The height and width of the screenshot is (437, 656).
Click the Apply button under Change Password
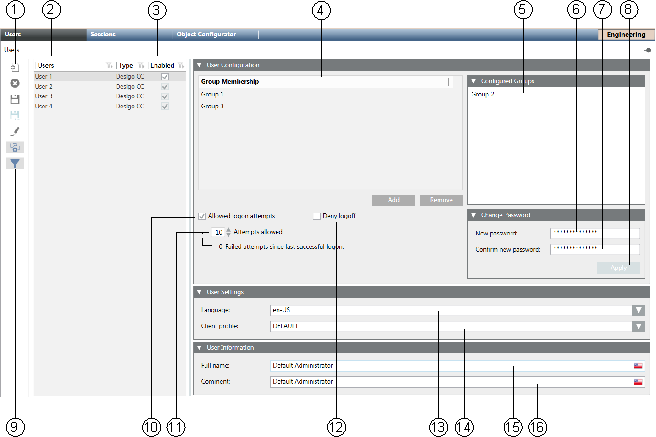[617, 268]
